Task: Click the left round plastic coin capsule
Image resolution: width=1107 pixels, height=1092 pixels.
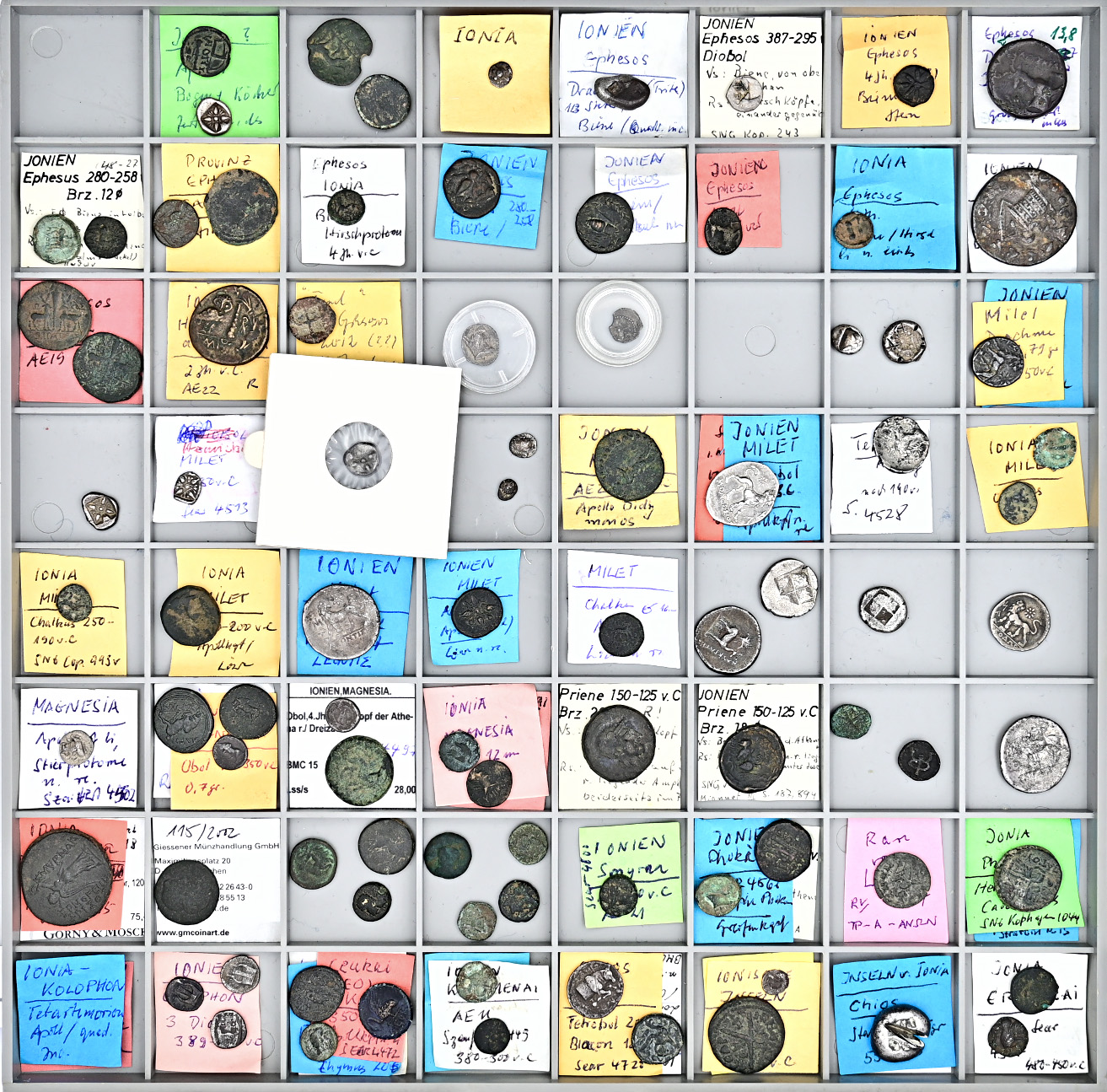Action: [x=489, y=346]
